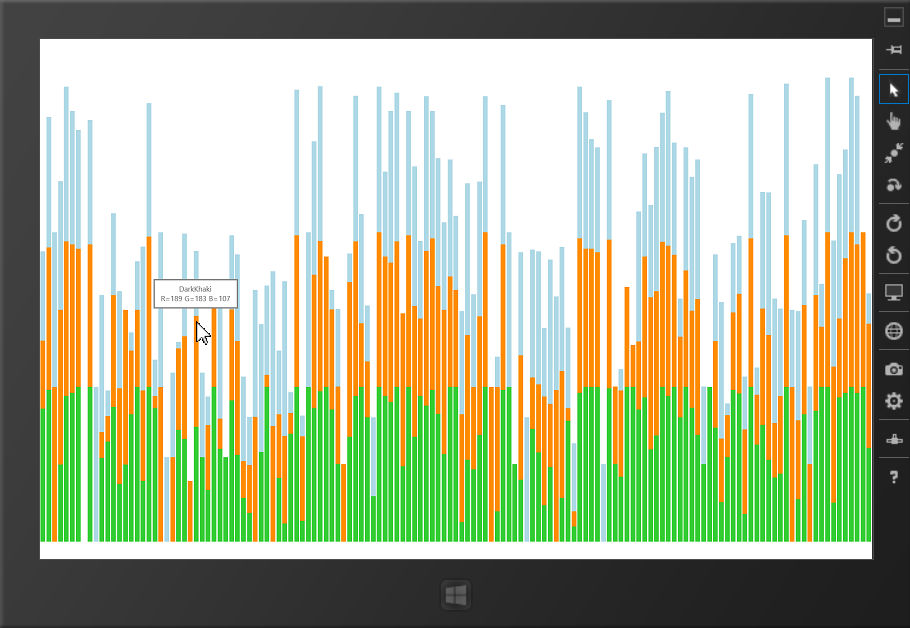Enable rotation touch mode

coord(894,185)
